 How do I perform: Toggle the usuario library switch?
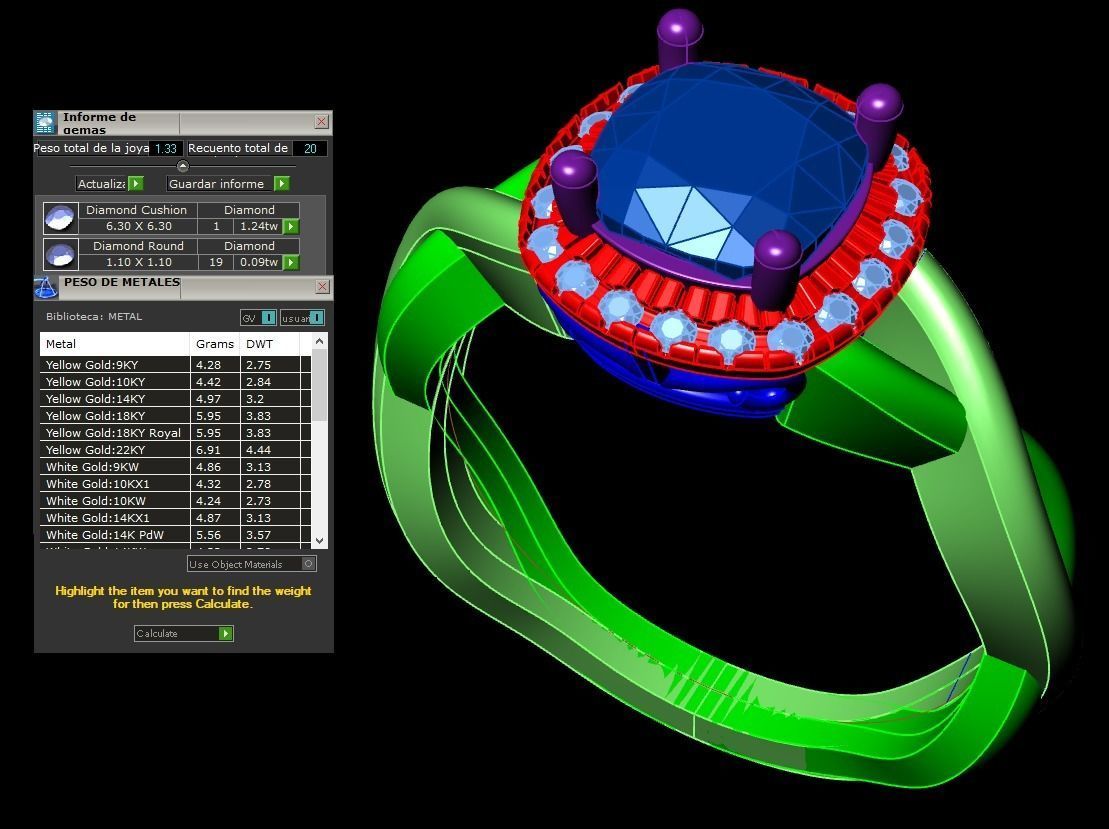(302, 318)
